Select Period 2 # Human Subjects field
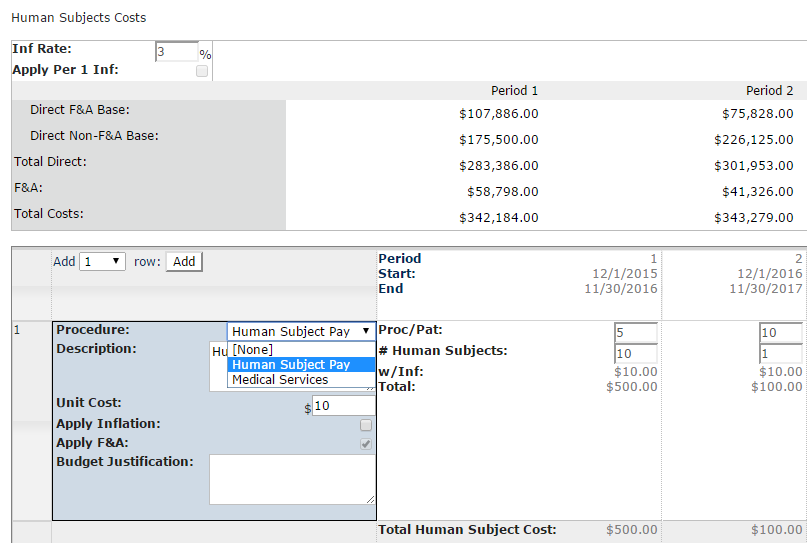Viewport: 807px width, 543px height. pos(780,353)
